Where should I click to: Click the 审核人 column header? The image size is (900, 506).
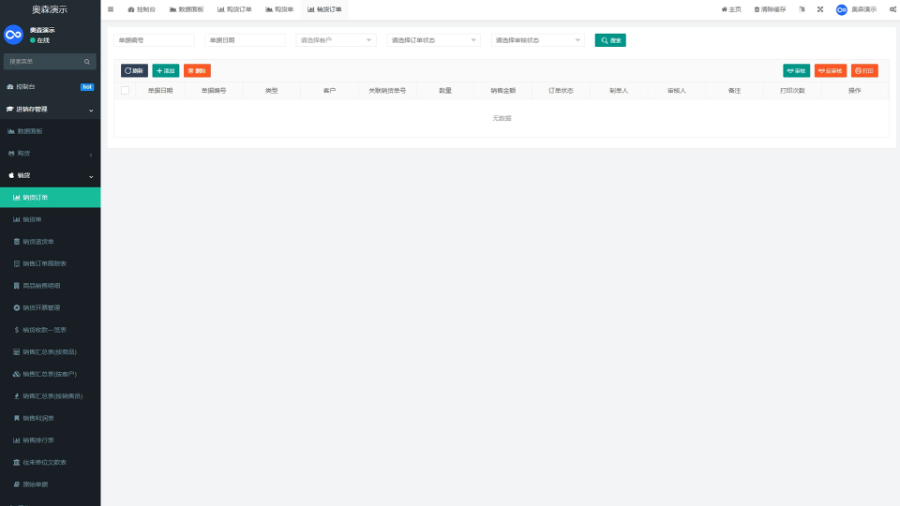click(x=677, y=91)
